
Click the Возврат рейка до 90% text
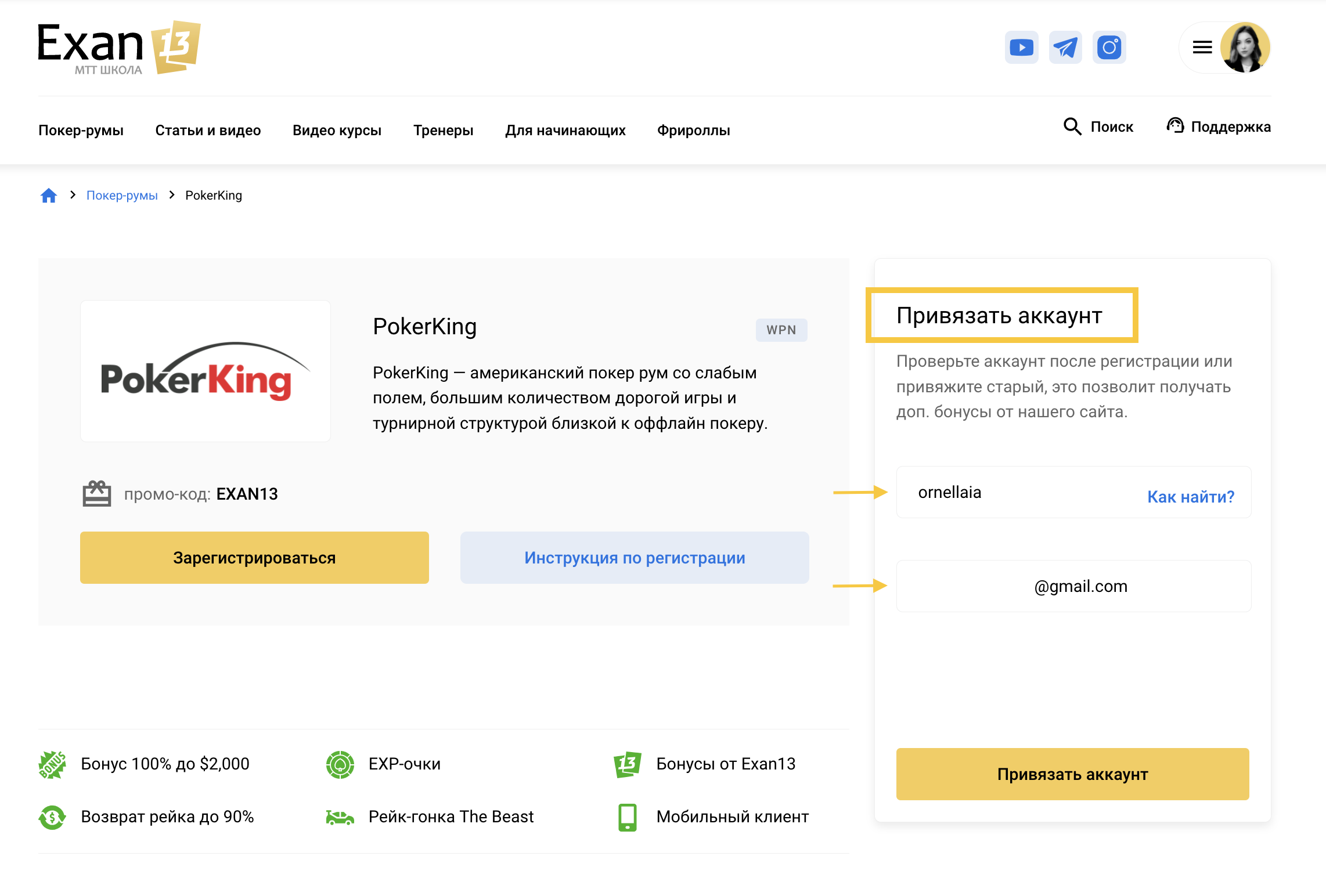point(167,817)
